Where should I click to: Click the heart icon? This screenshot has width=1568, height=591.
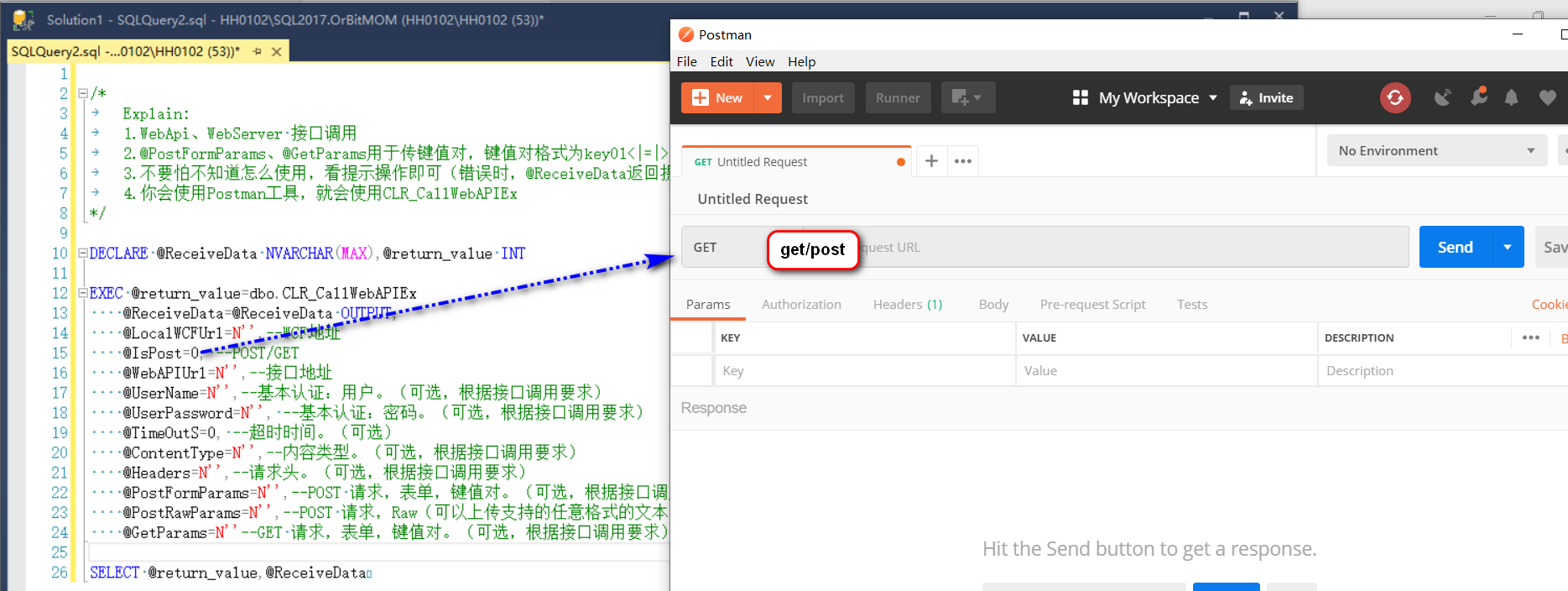tap(1548, 97)
